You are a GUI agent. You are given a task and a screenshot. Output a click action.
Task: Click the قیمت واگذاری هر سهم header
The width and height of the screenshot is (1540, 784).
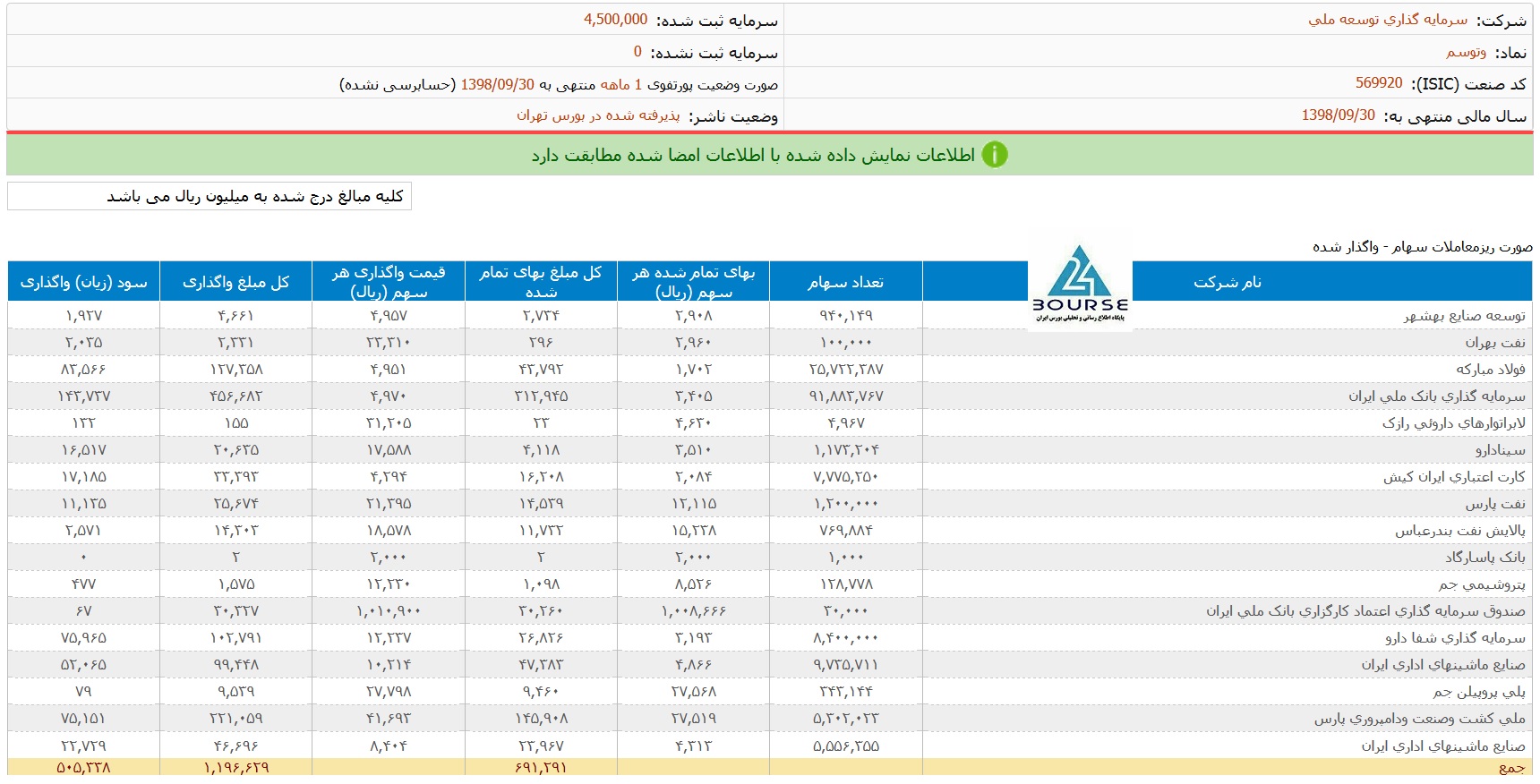[x=389, y=282]
